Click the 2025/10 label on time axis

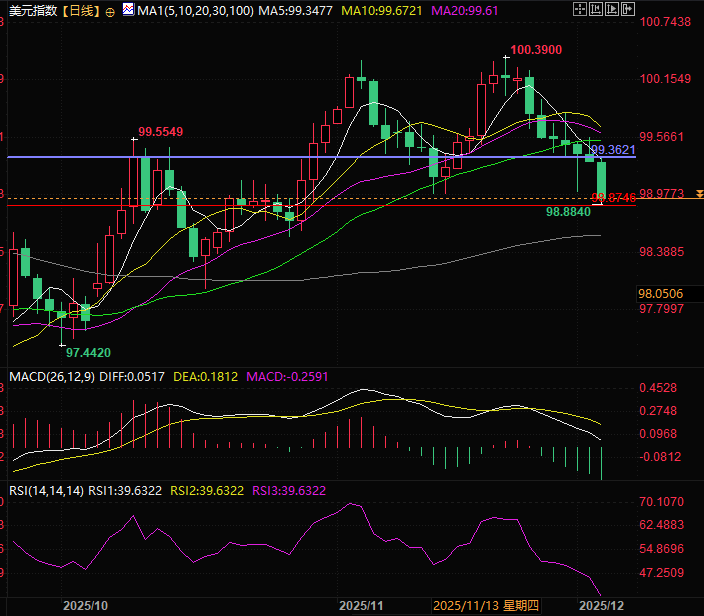[x=85, y=606]
